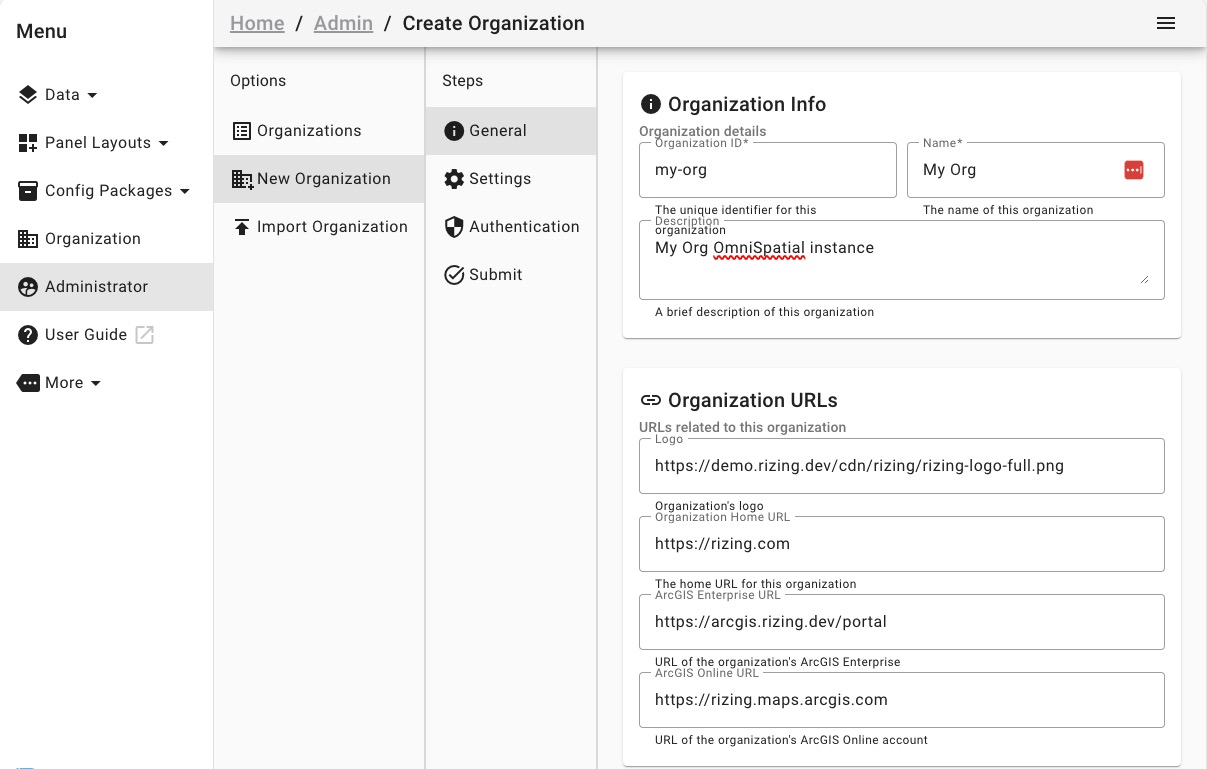1207x769 pixels.
Task: Click the Authentication shield icon
Action: click(x=454, y=227)
